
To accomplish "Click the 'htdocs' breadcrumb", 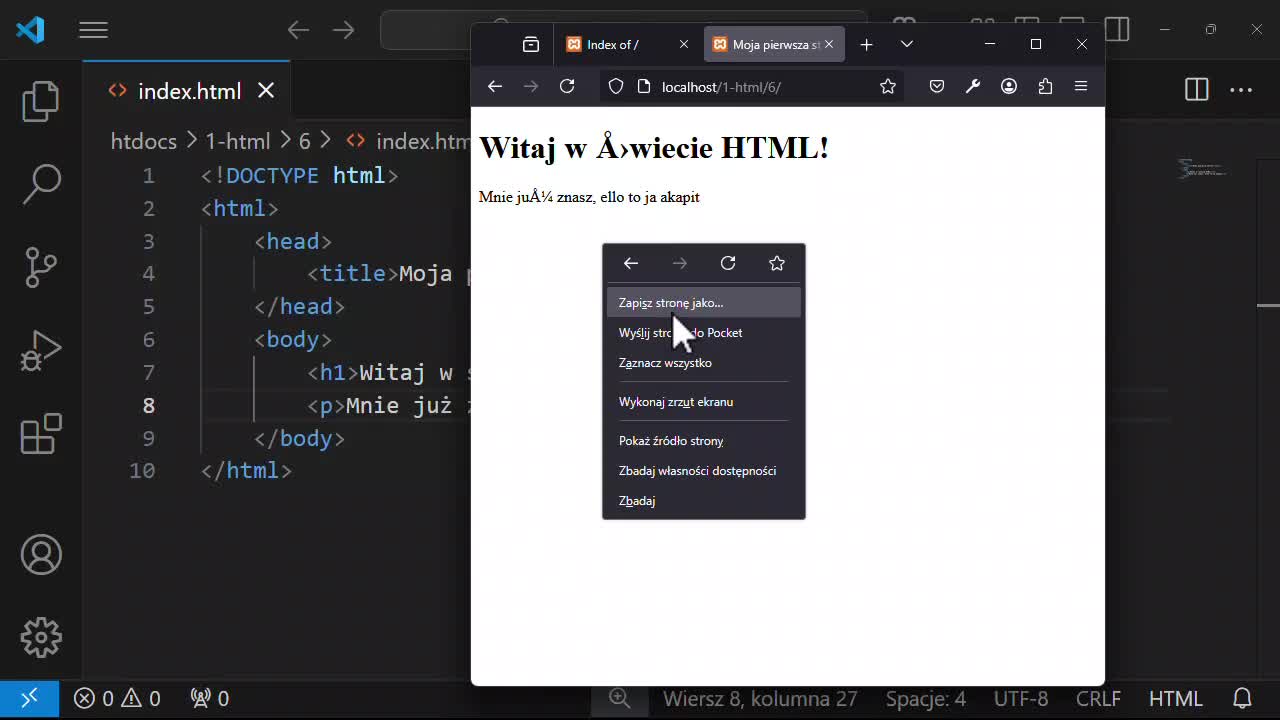I will pos(144,141).
